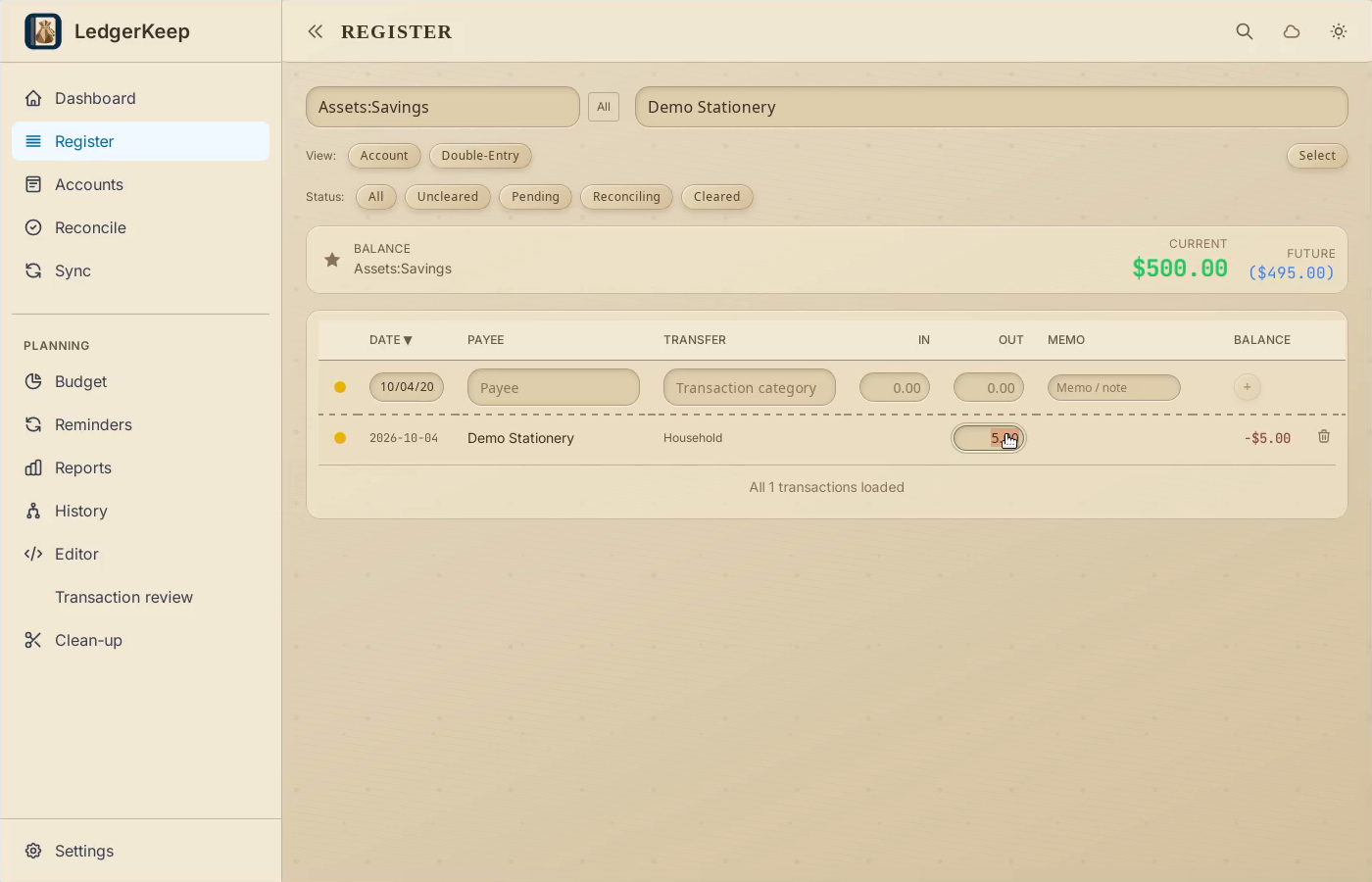Click the Payee input field
The height and width of the screenshot is (882, 1372).
[x=554, y=387]
